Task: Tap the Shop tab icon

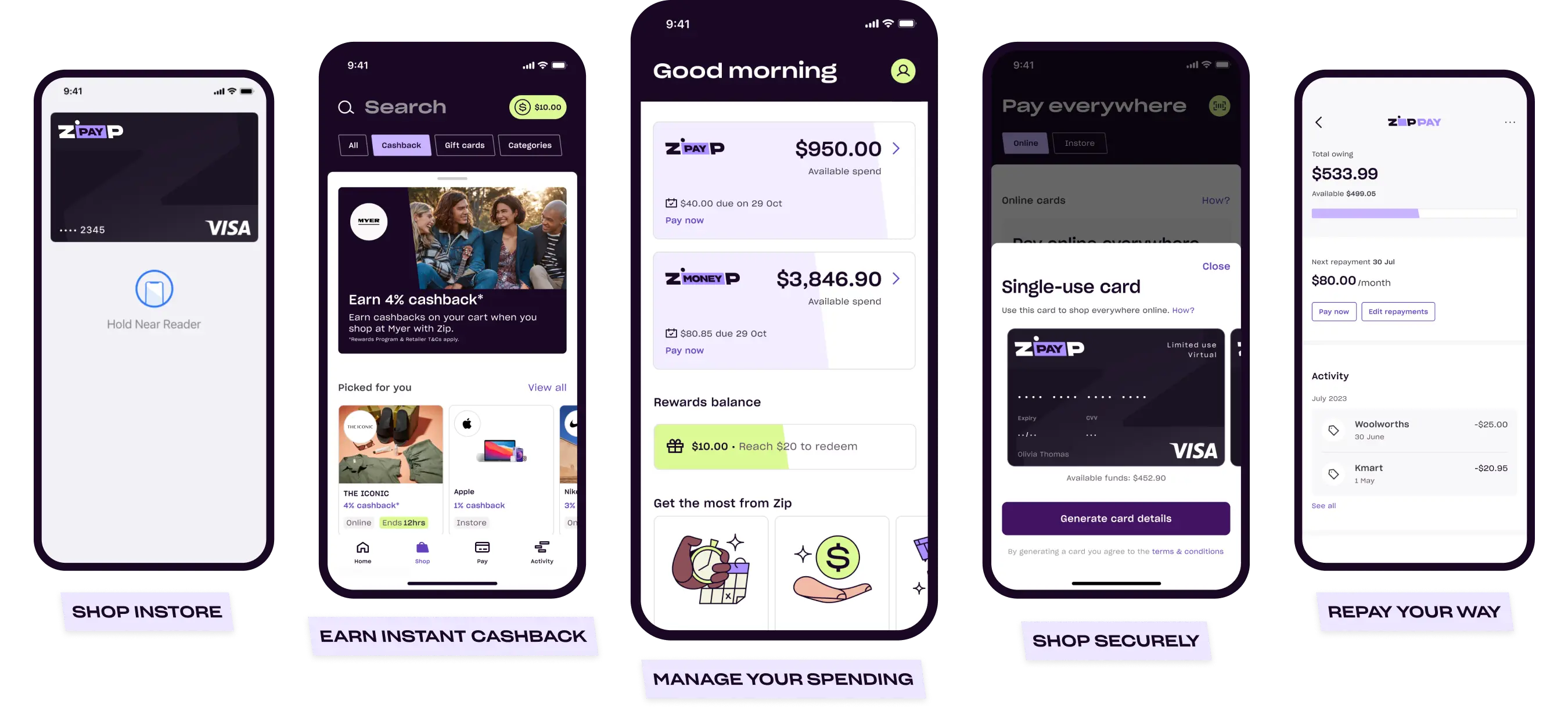Action: click(422, 547)
